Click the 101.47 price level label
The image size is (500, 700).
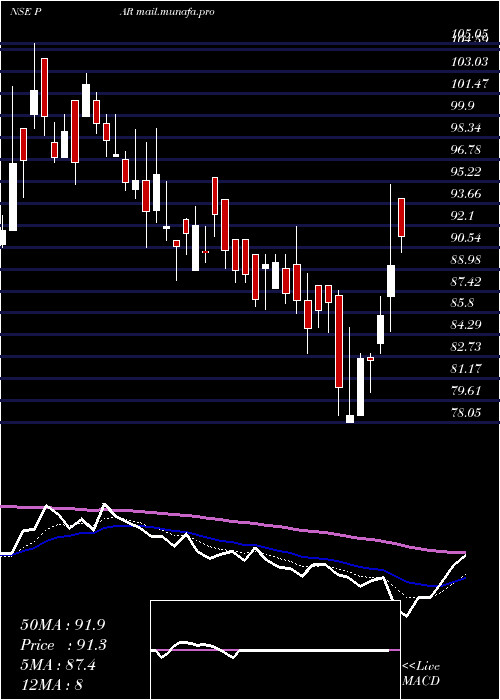470,83
